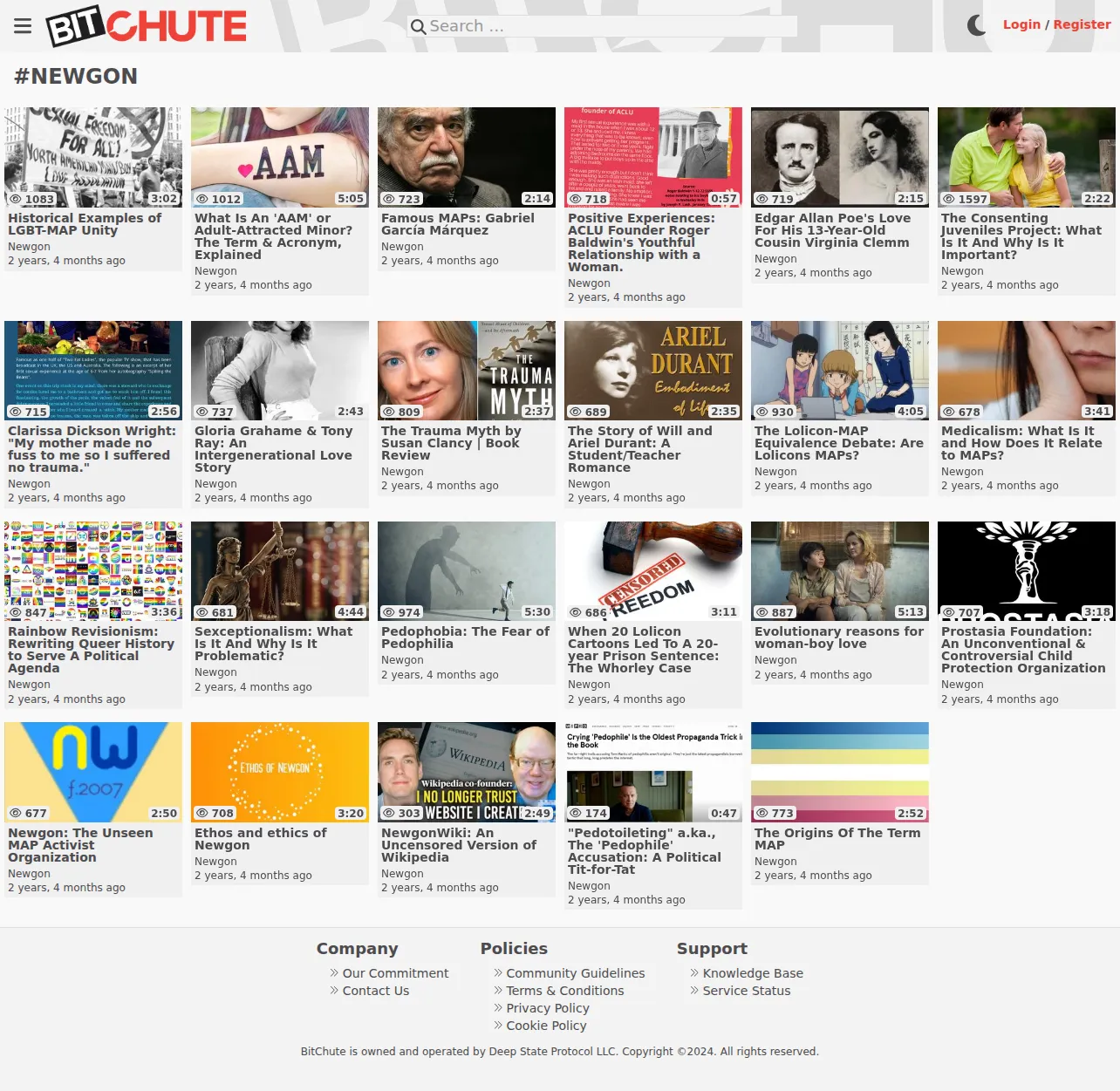
Task: Click the 3:20 duration badge
Action: click(351, 813)
